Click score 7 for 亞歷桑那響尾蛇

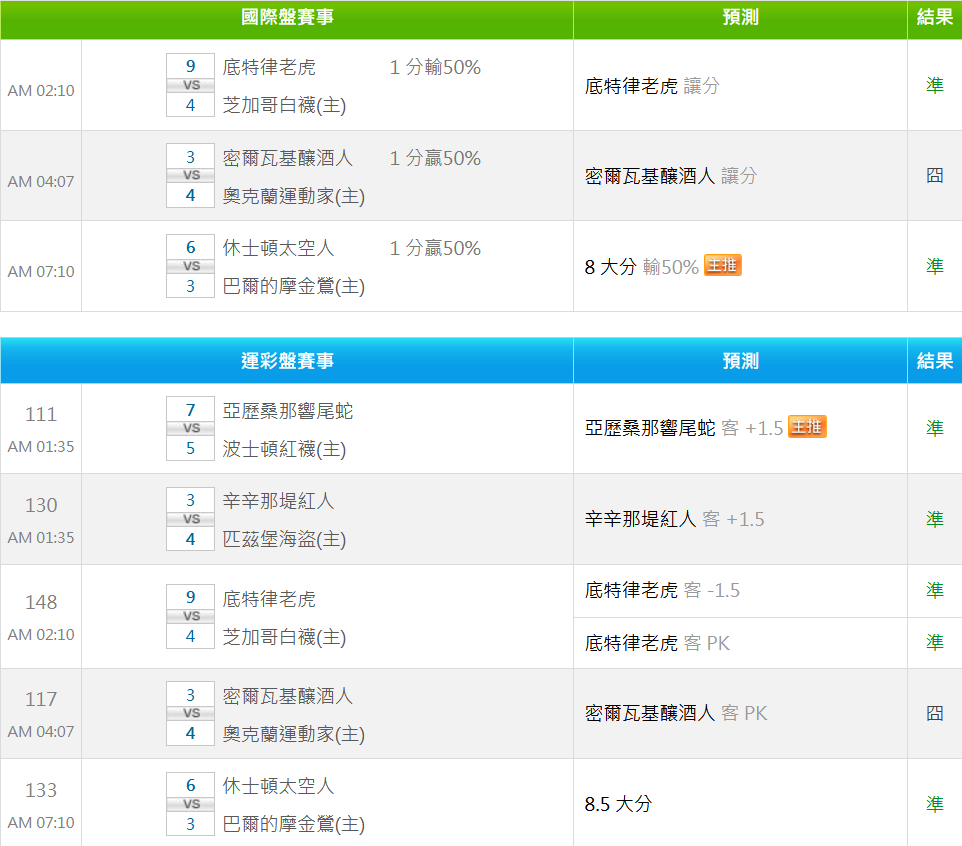point(190,410)
